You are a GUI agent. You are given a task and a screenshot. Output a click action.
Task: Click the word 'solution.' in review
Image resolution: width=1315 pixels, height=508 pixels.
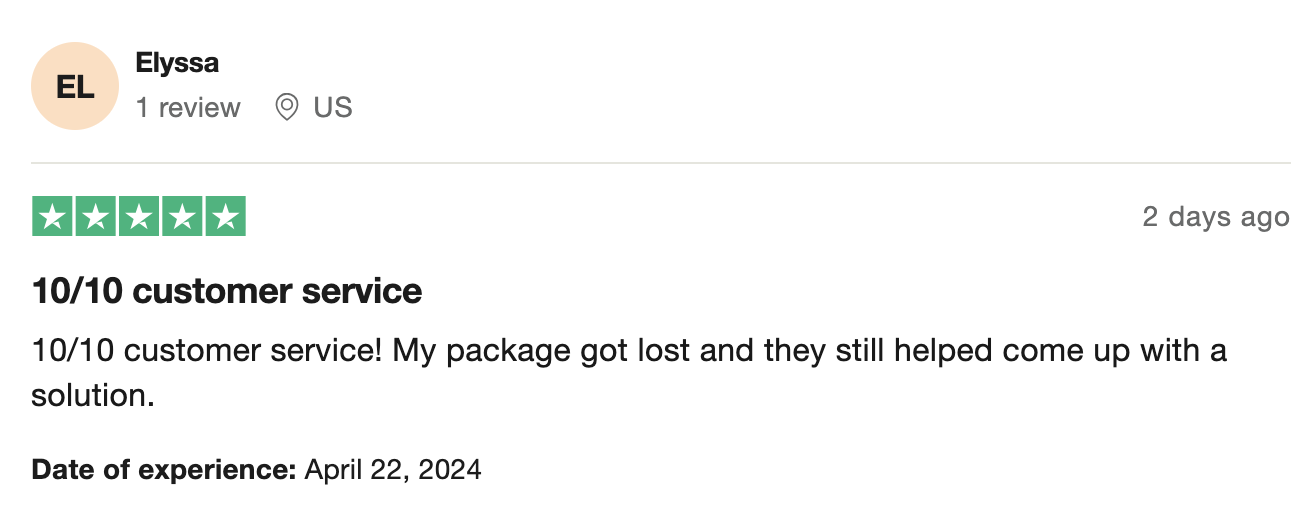(x=93, y=395)
